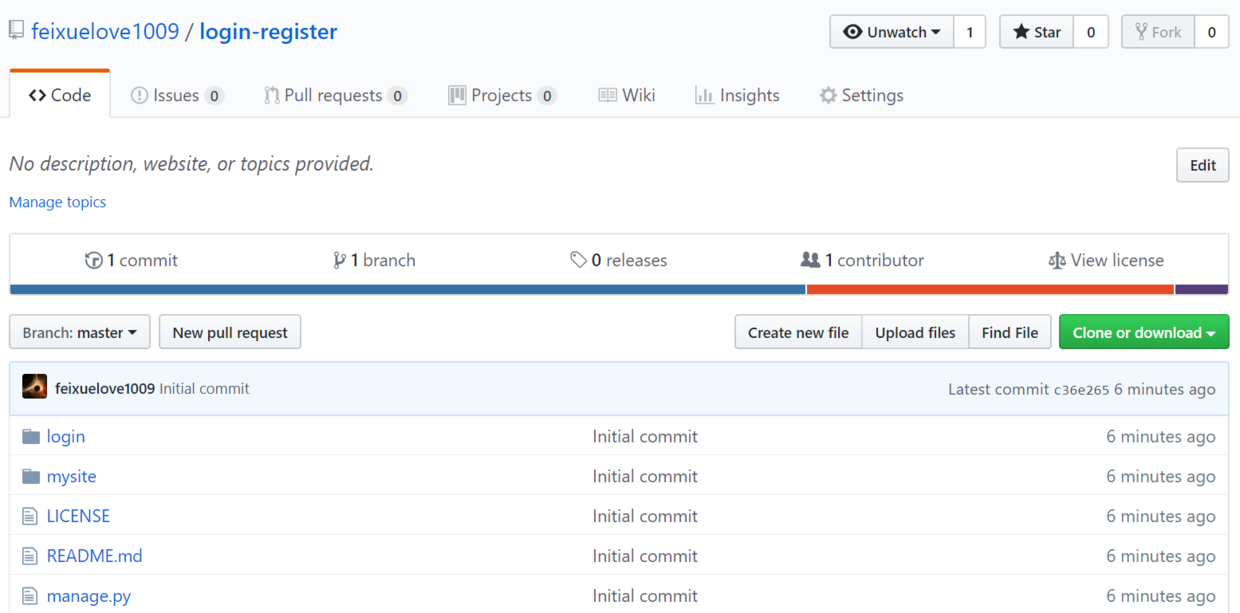
Task: Click the people icon beside 1 contributor
Action: [810, 260]
